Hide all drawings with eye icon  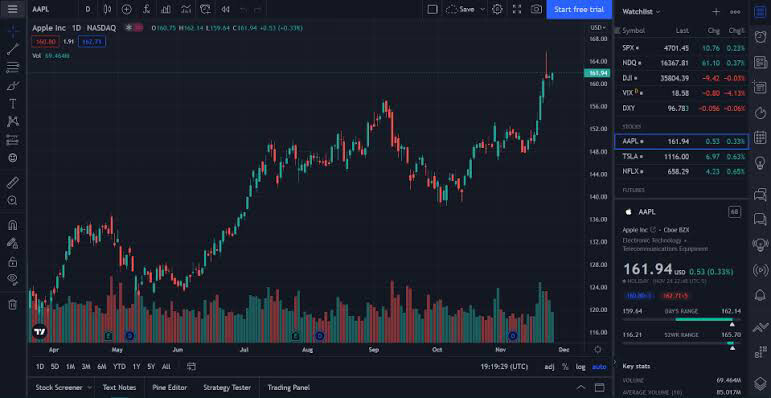point(13,279)
